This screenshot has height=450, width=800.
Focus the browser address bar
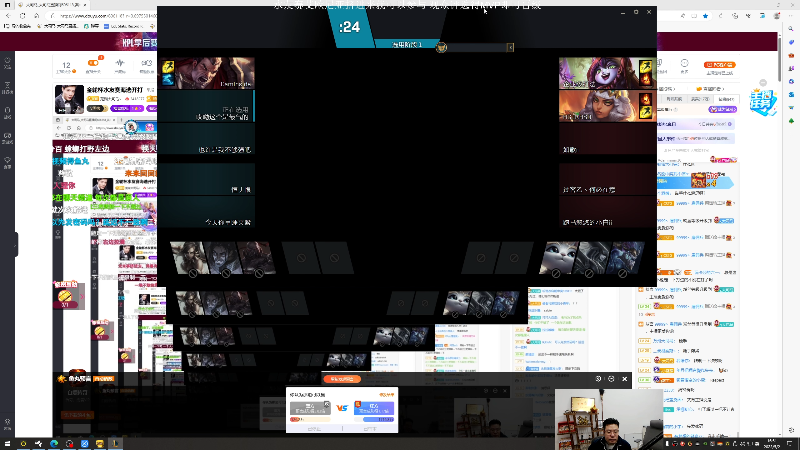point(102,16)
